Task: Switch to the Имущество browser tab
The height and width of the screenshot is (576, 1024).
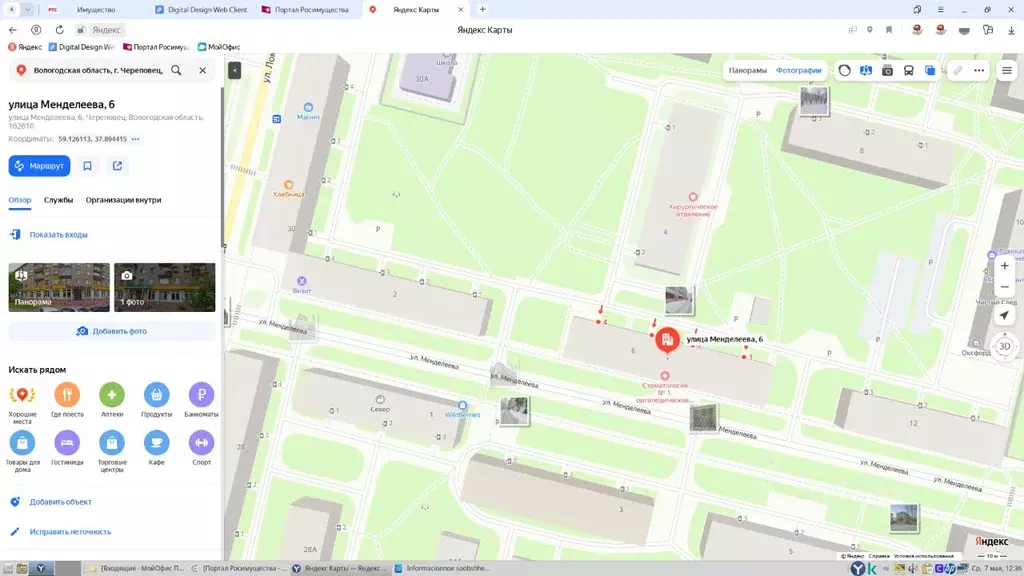Action: (x=95, y=10)
